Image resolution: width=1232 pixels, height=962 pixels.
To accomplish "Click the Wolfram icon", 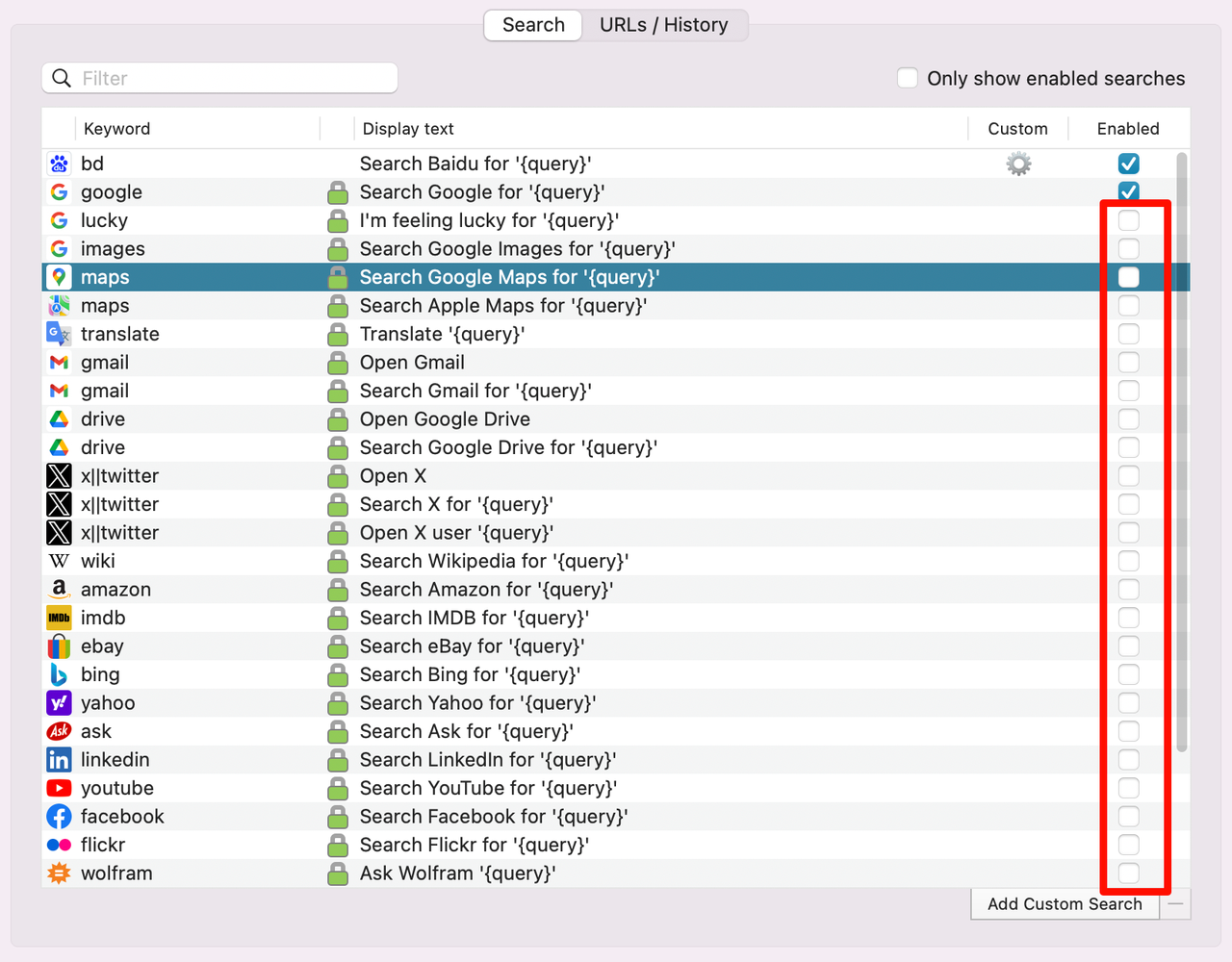I will 59,873.
